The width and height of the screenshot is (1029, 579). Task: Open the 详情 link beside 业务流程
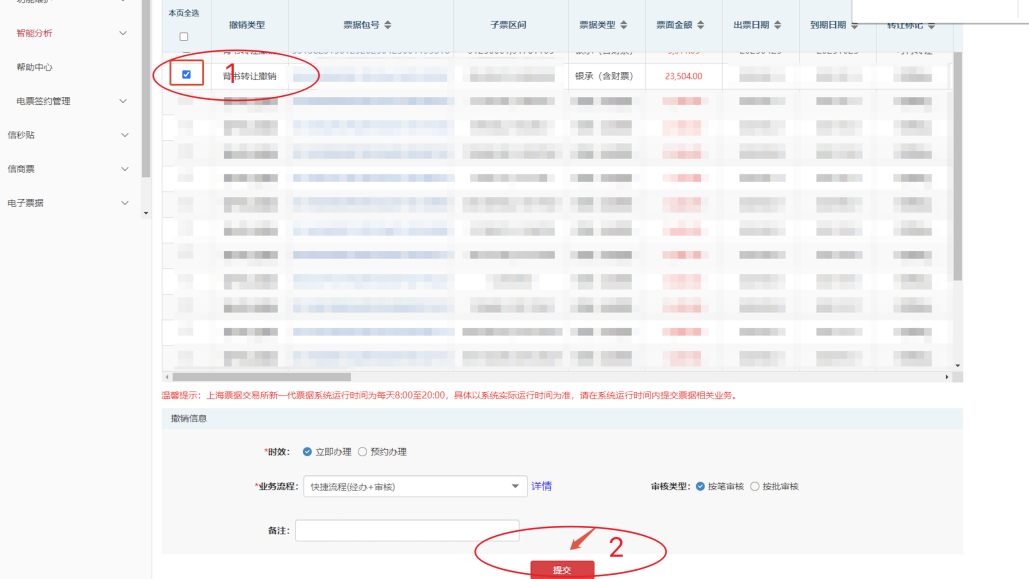[x=541, y=487]
